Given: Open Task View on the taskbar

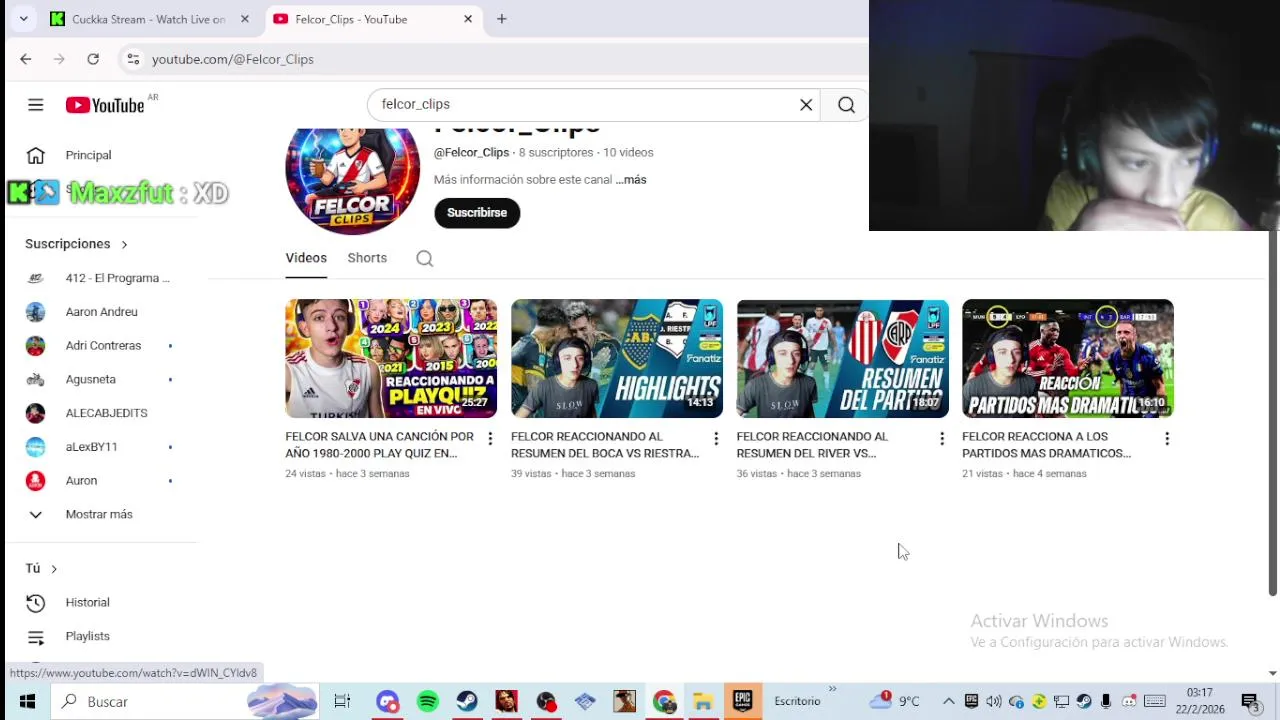Looking at the screenshot, I should tap(342, 701).
